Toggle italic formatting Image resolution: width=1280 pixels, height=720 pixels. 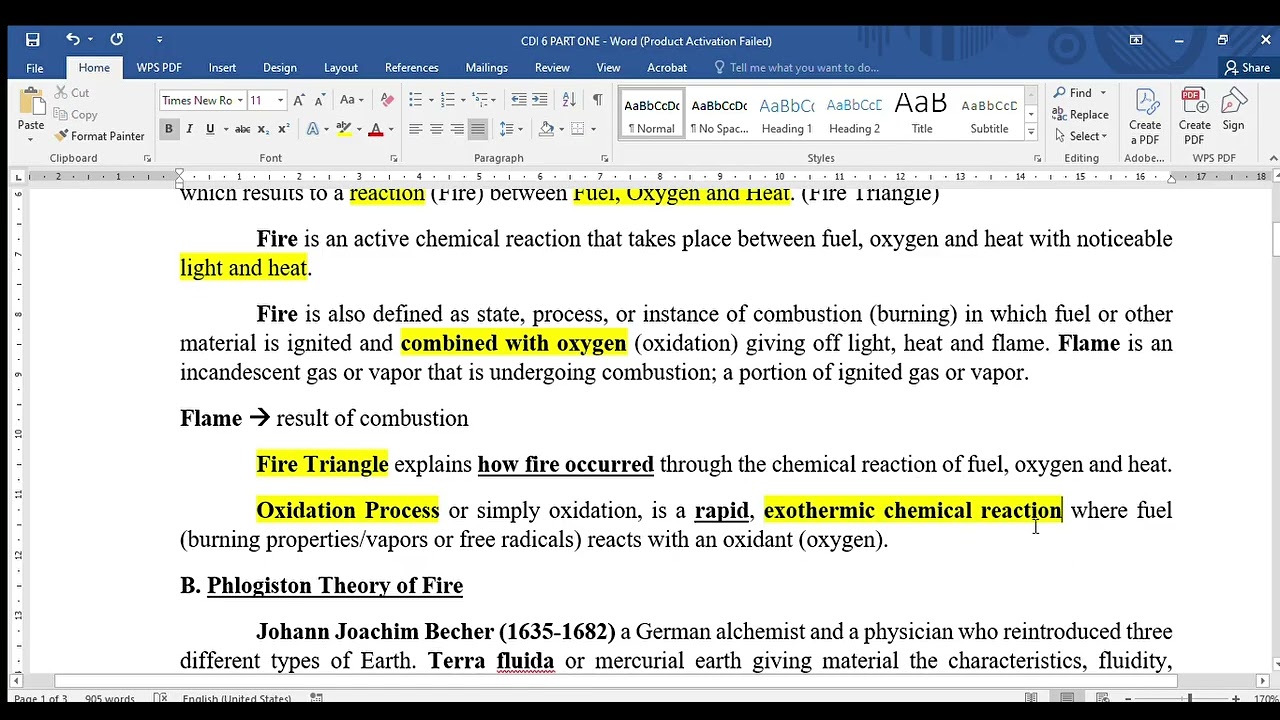[189, 129]
